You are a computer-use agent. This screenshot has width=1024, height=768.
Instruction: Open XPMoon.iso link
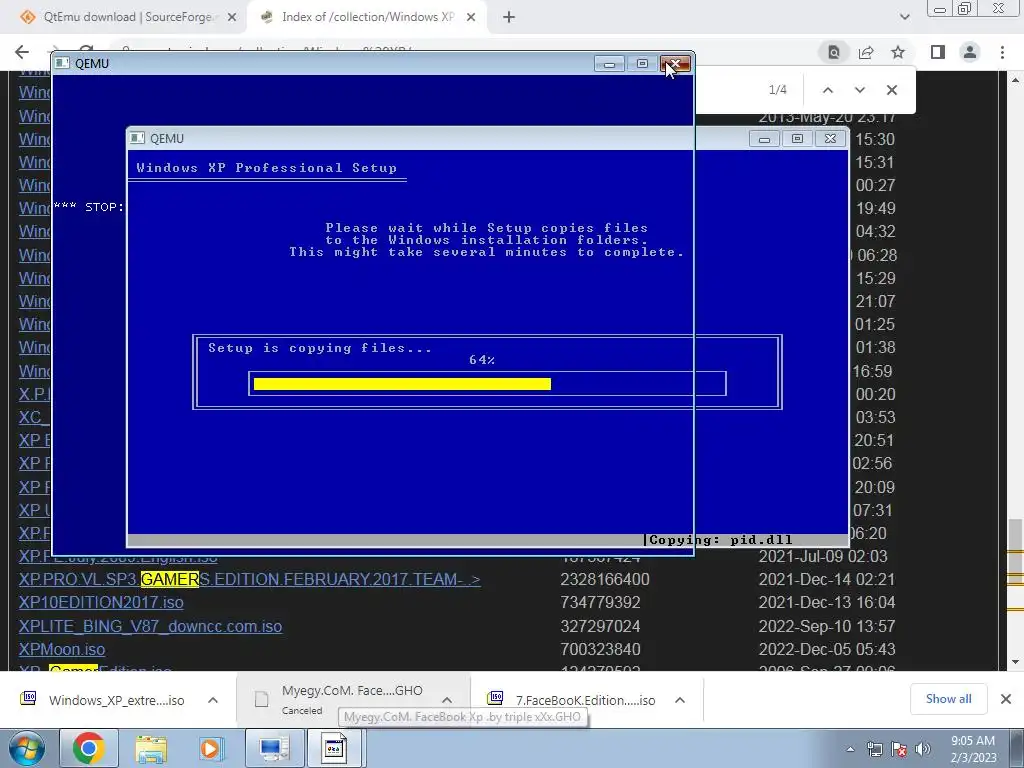coord(62,649)
